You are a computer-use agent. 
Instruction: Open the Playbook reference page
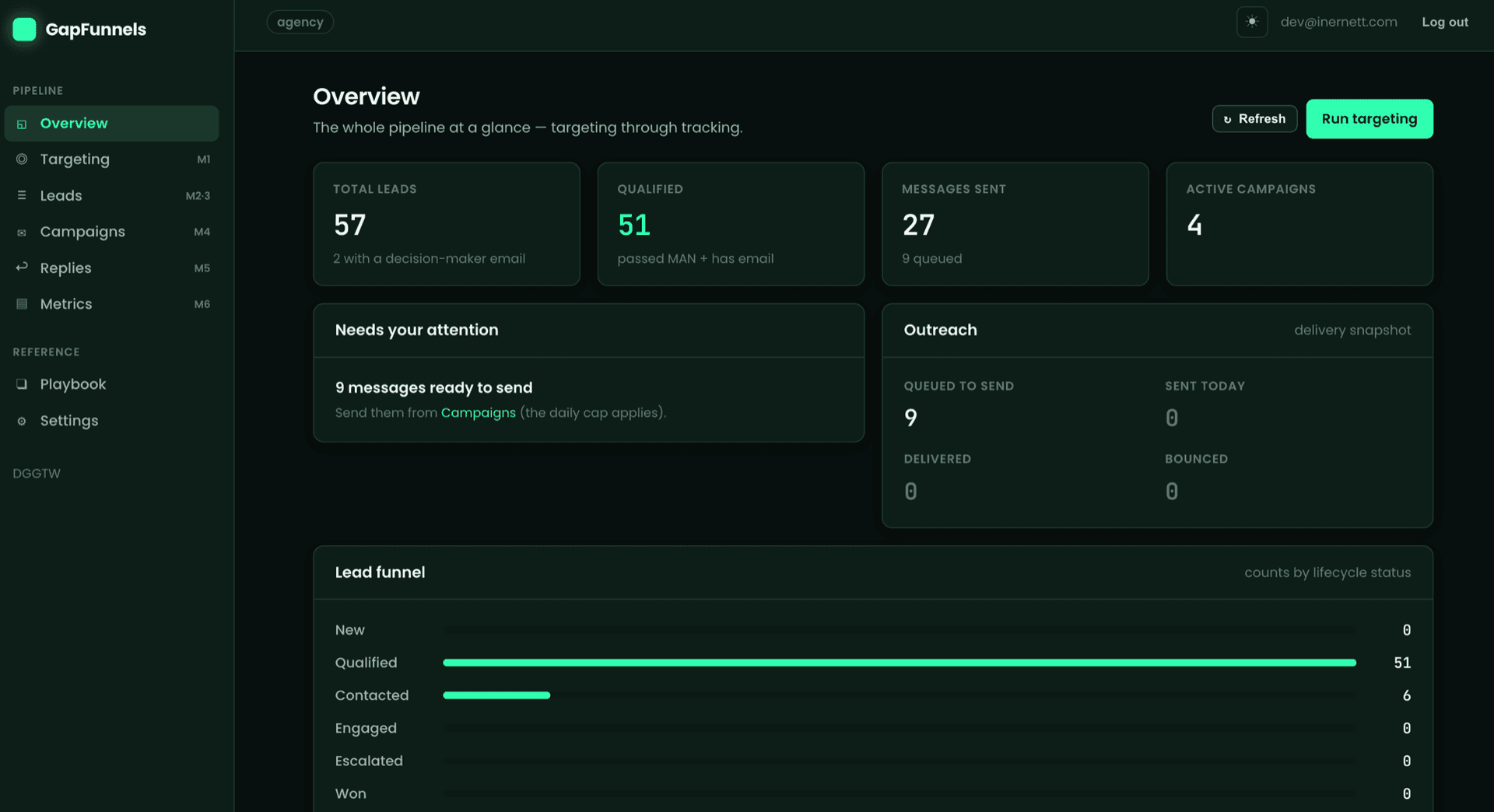(x=111, y=384)
